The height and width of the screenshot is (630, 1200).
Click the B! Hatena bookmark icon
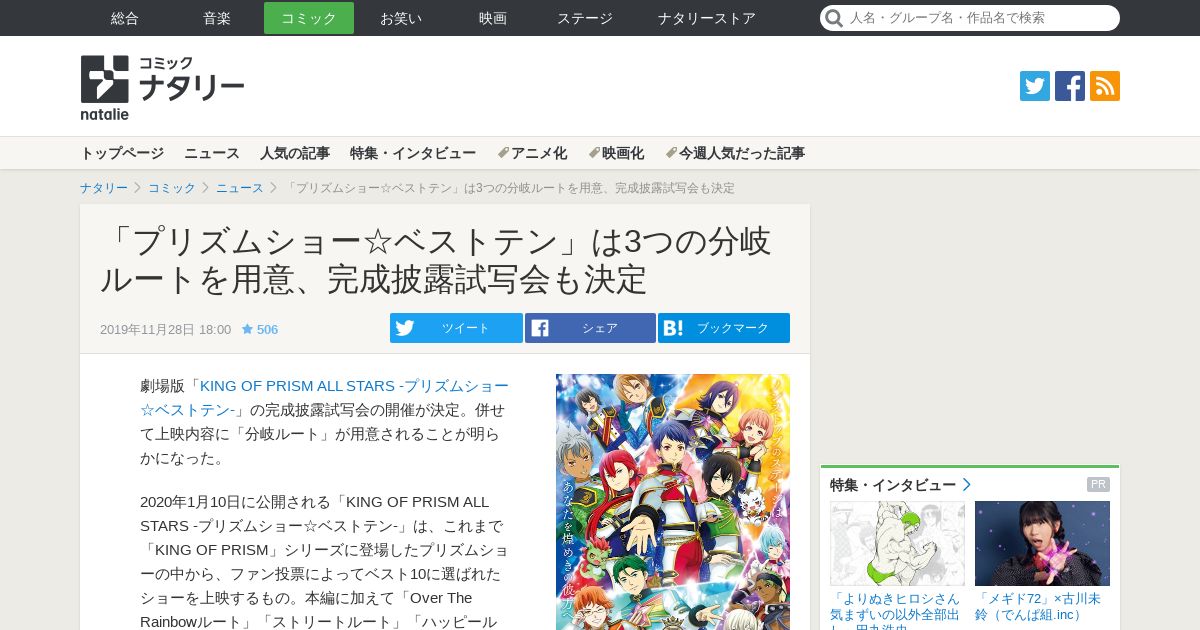[x=673, y=328]
